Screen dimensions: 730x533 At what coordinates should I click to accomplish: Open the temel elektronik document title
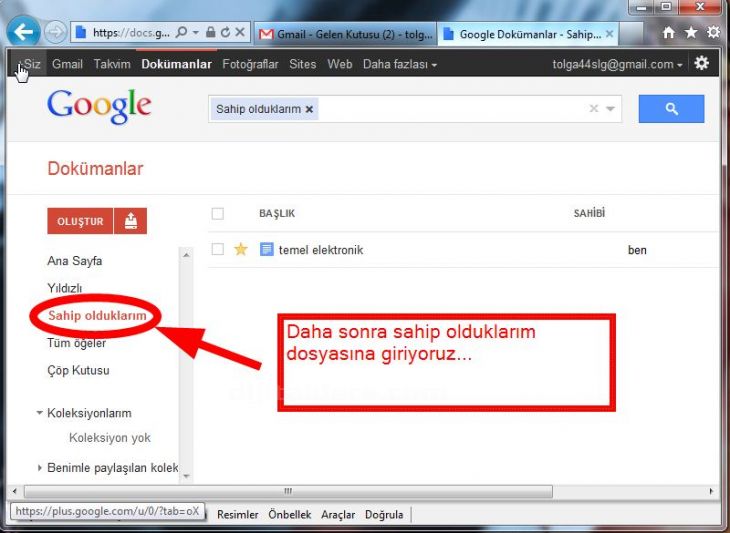point(321,250)
